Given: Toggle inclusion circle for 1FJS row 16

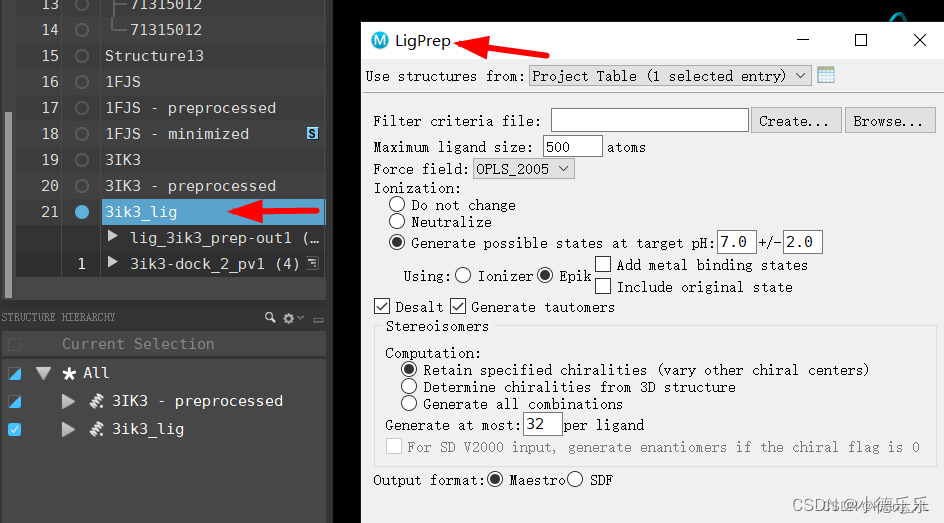Looking at the screenshot, I should (x=82, y=82).
